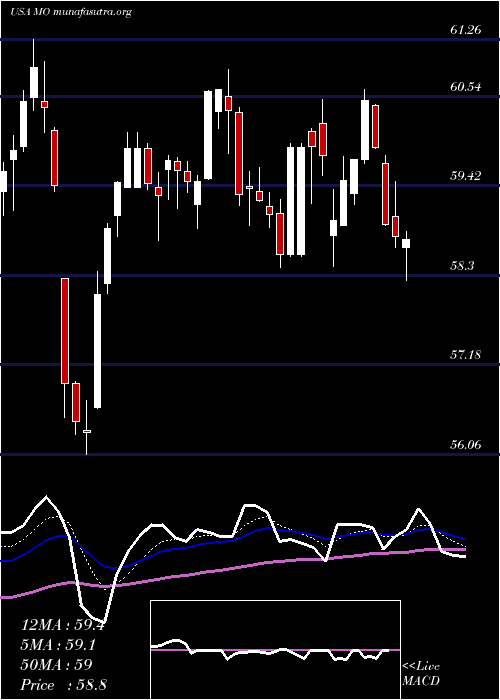The image size is (500, 700).
Task: Click the 58.3 price level label
Action: [x=462, y=266]
